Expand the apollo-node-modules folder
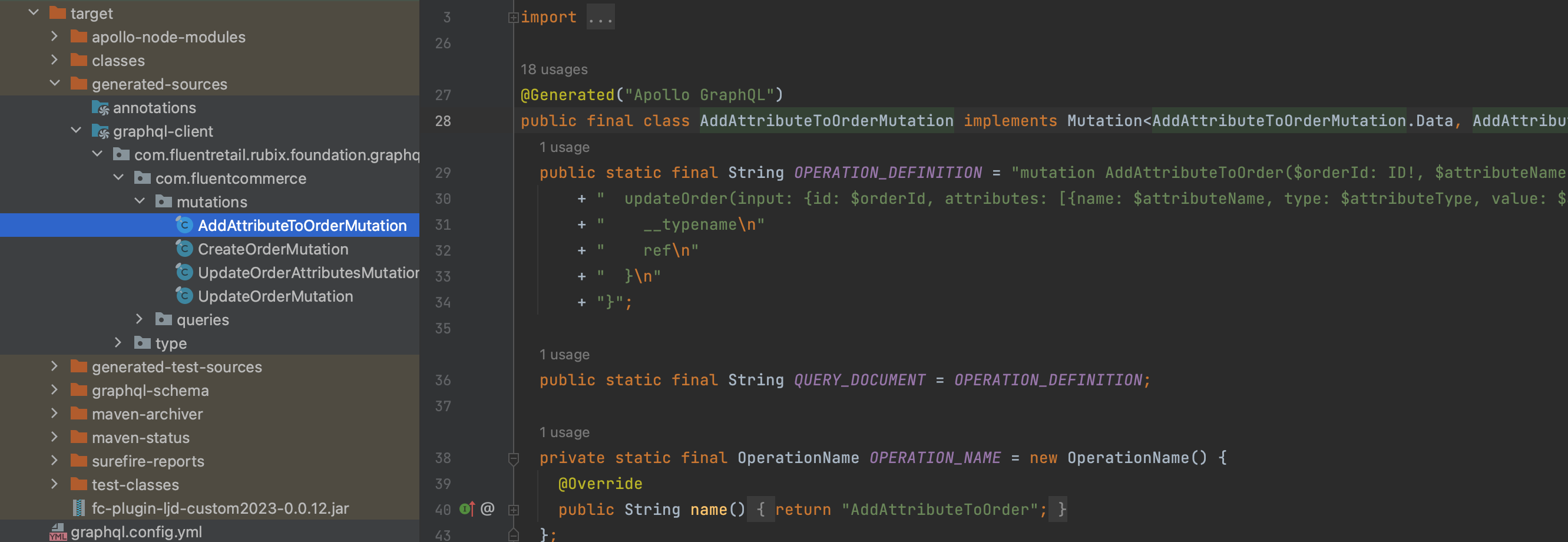This screenshot has width=1568, height=542. pyautogui.click(x=55, y=37)
